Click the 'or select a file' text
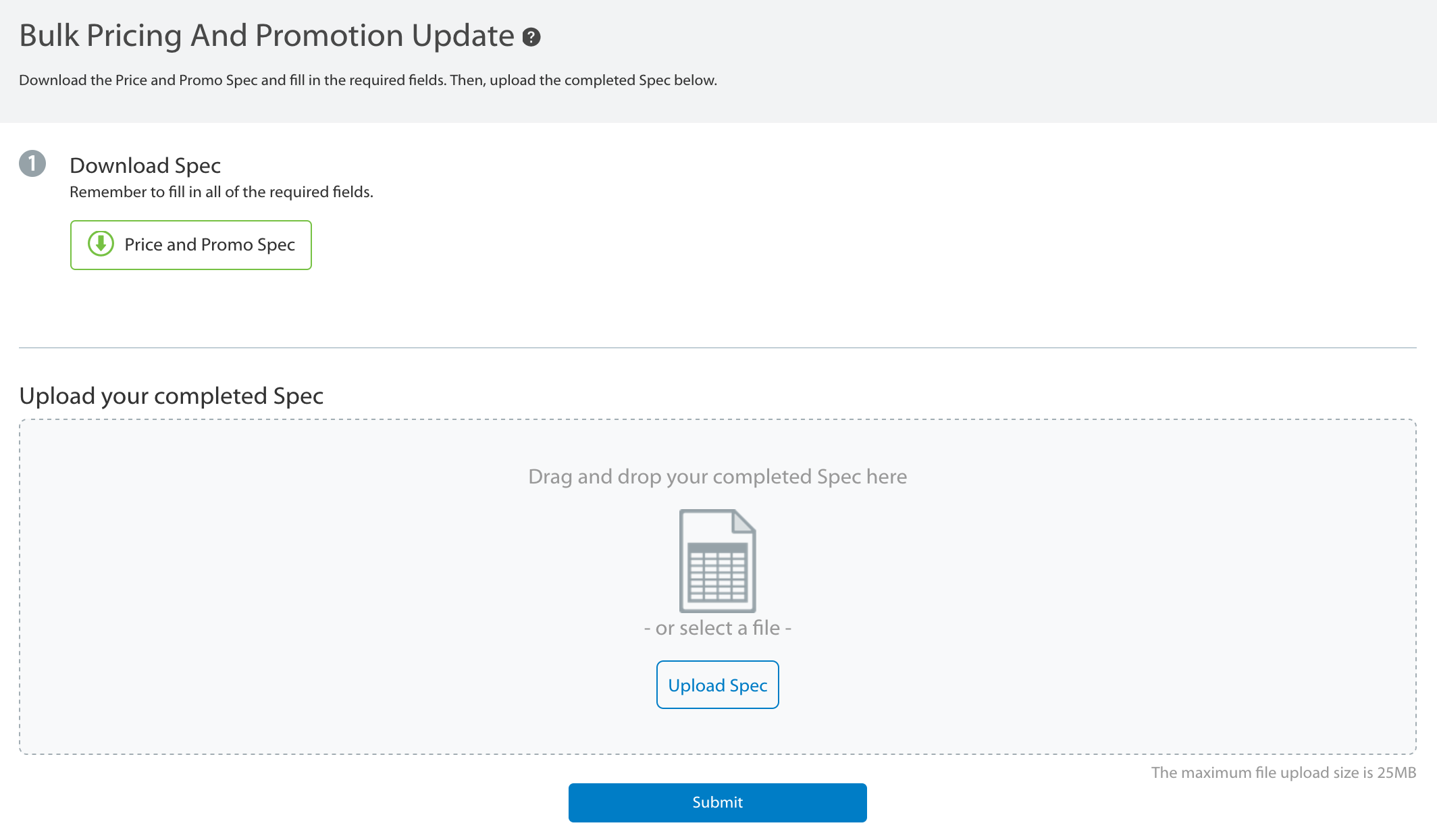1437x840 pixels. 717,627
